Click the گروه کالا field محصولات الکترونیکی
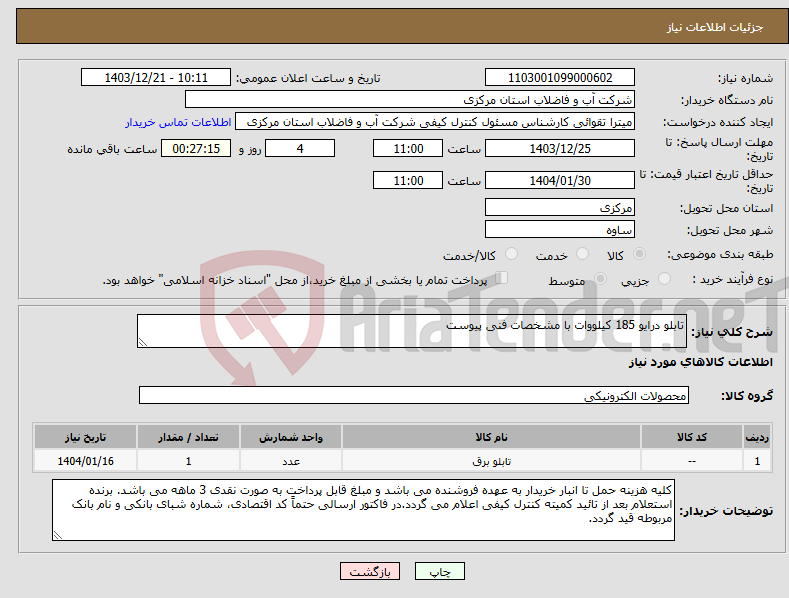The image size is (789, 598). [414, 396]
